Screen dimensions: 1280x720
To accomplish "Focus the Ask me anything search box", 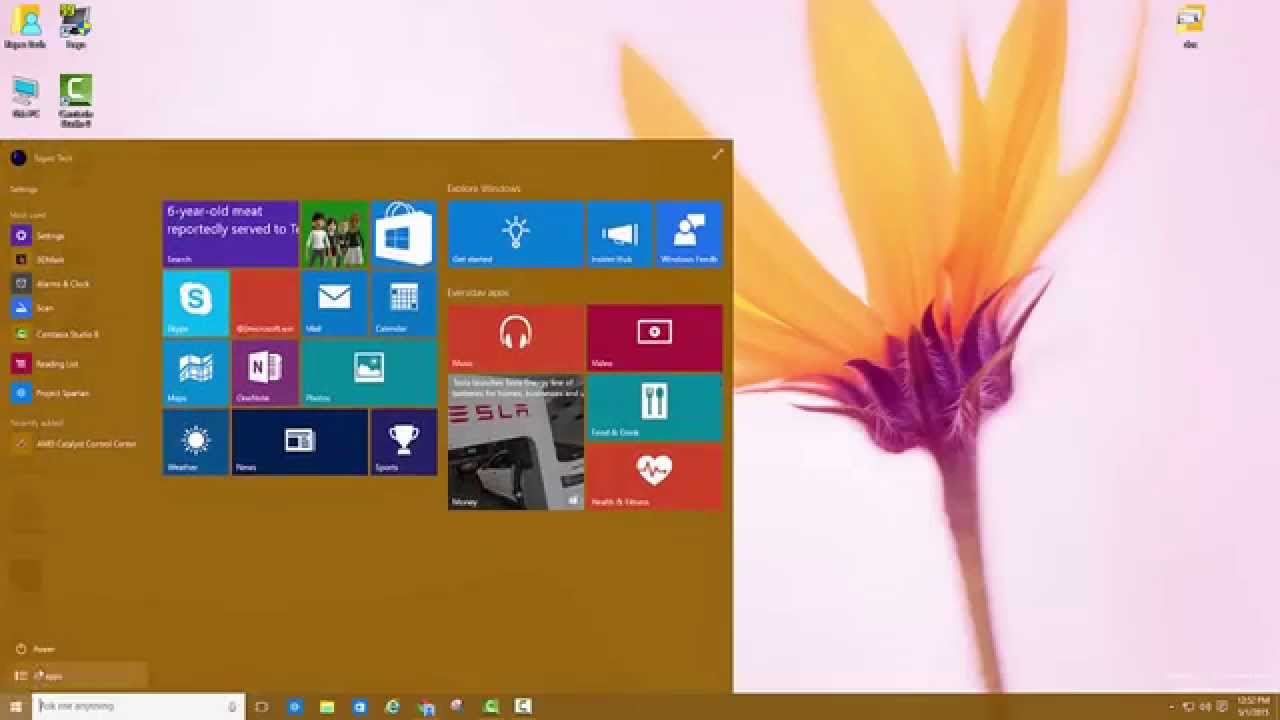I will (139, 706).
